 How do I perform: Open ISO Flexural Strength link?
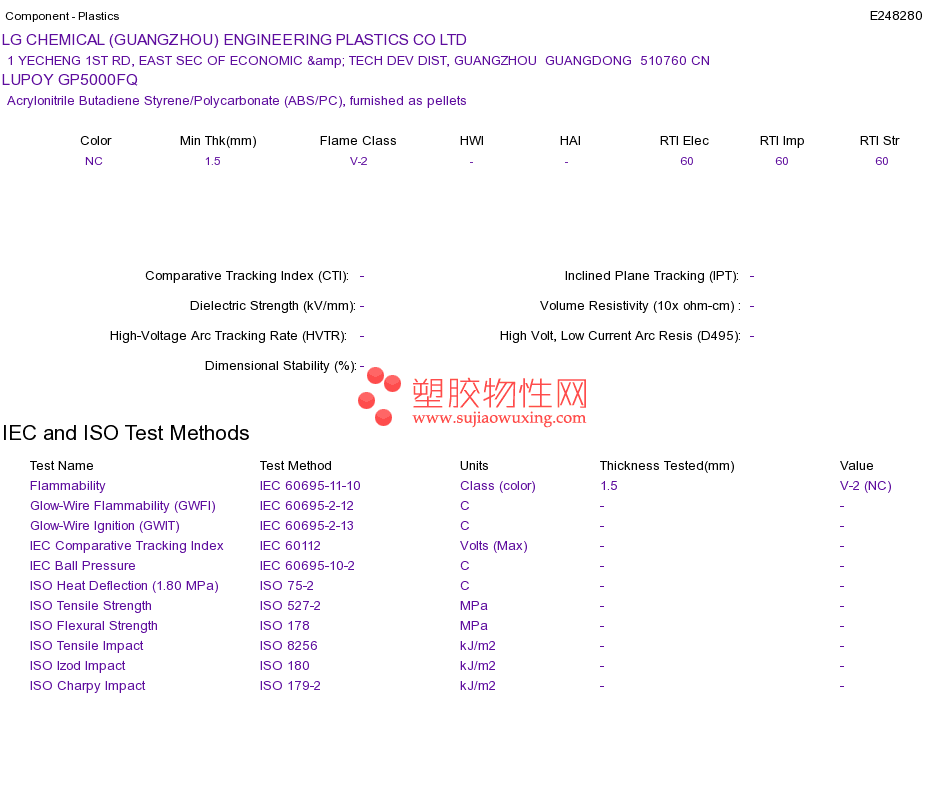94,625
